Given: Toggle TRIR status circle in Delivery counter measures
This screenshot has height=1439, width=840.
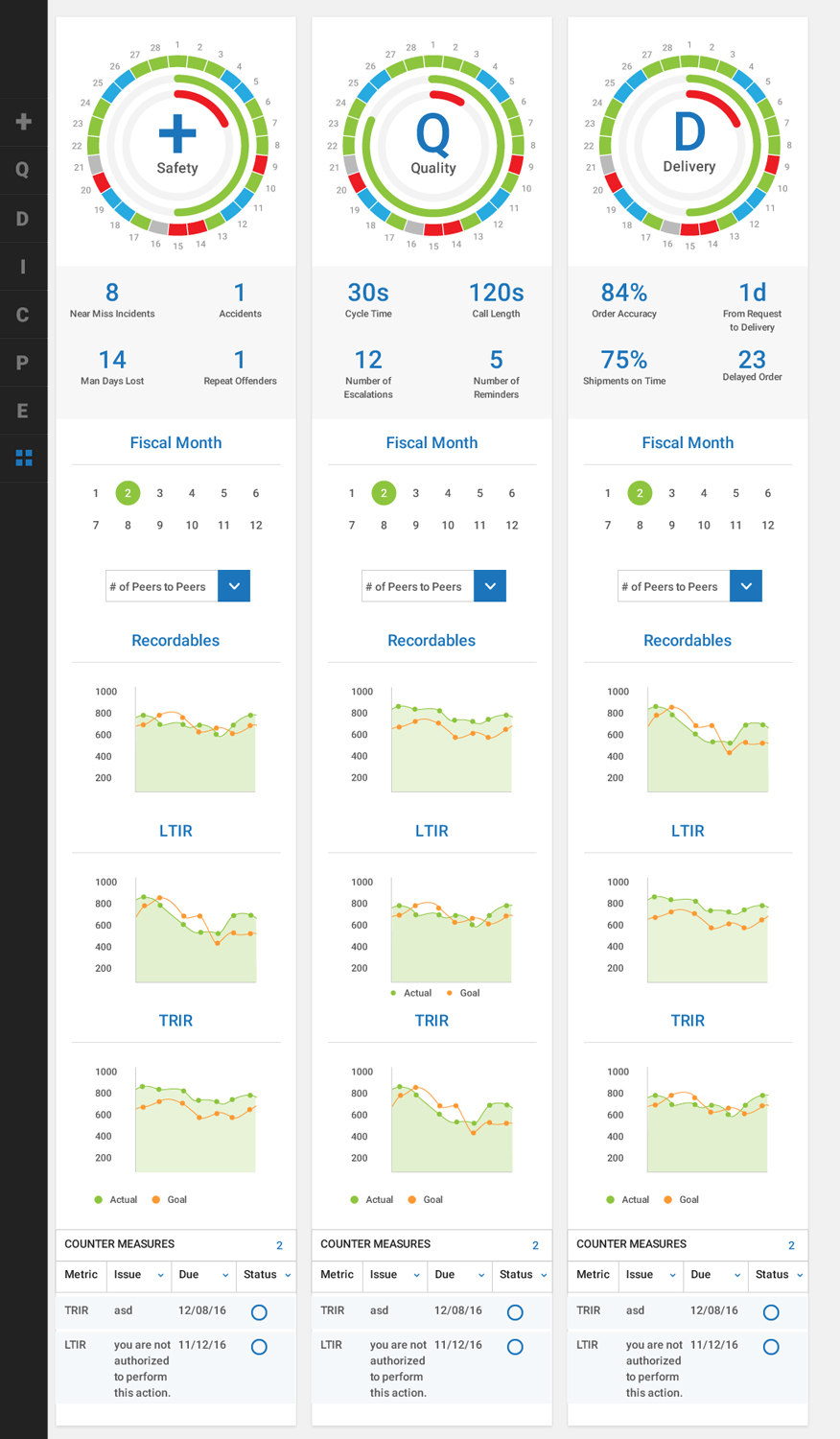Looking at the screenshot, I should (771, 1312).
